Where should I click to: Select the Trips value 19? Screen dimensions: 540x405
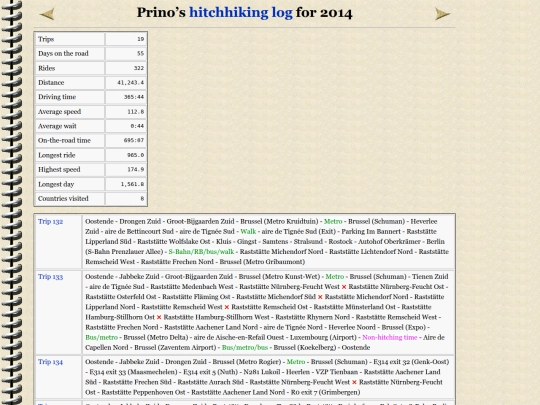[141, 39]
